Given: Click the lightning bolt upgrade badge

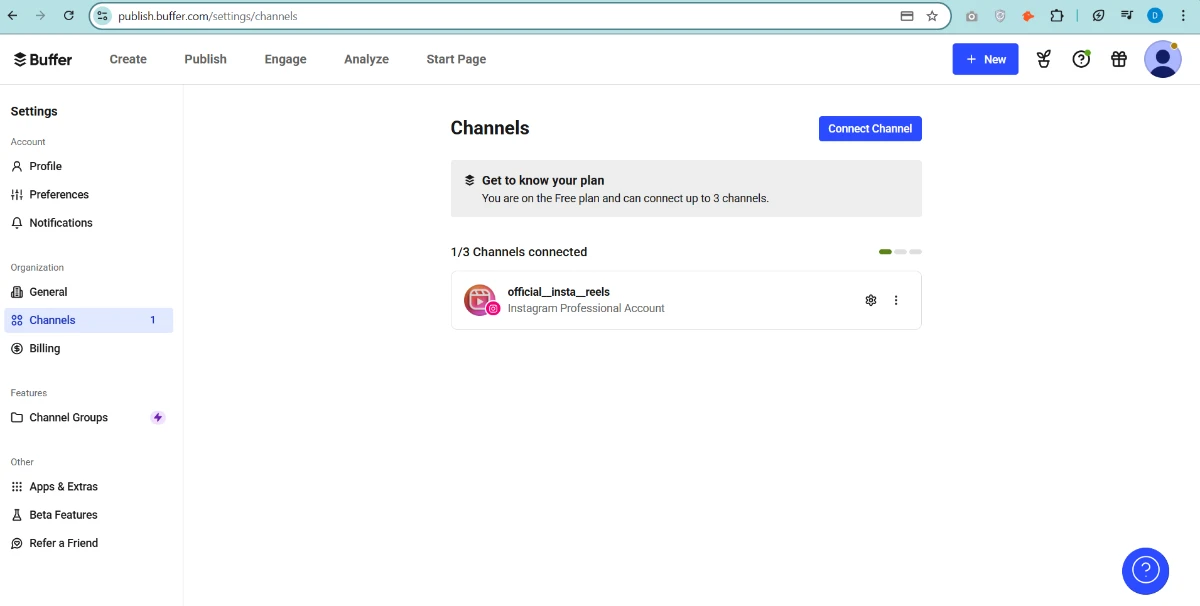Looking at the screenshot, I should [157, 417].
